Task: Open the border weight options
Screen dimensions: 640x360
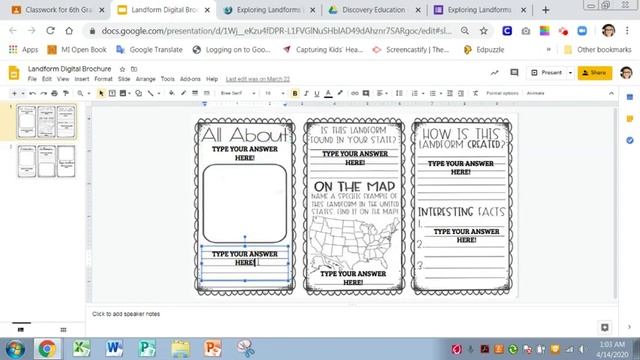Action: click(x=195, y=93)
